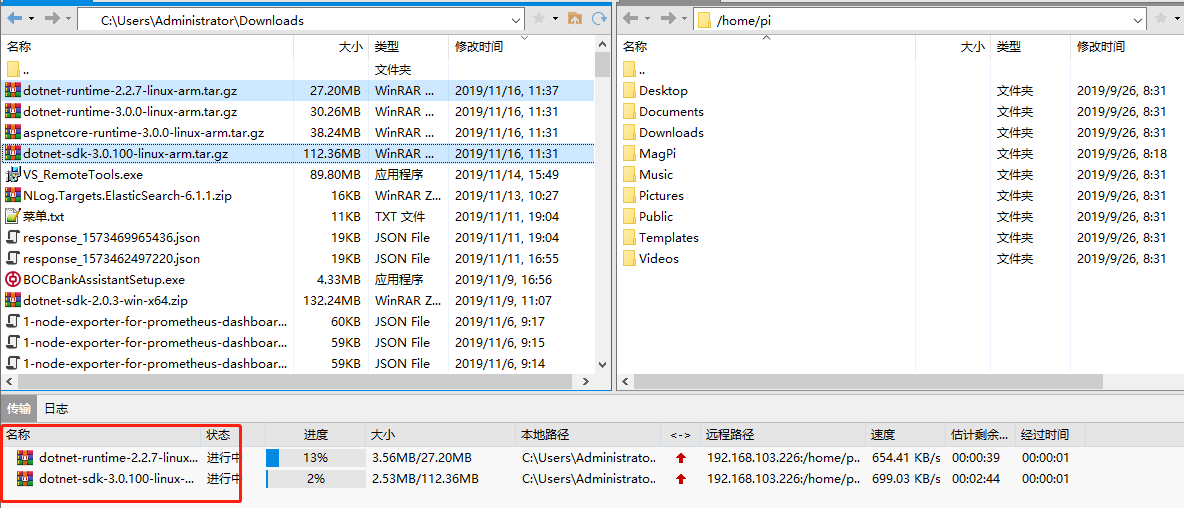Go back in the local pane
1184x508 pixels.
14,19
